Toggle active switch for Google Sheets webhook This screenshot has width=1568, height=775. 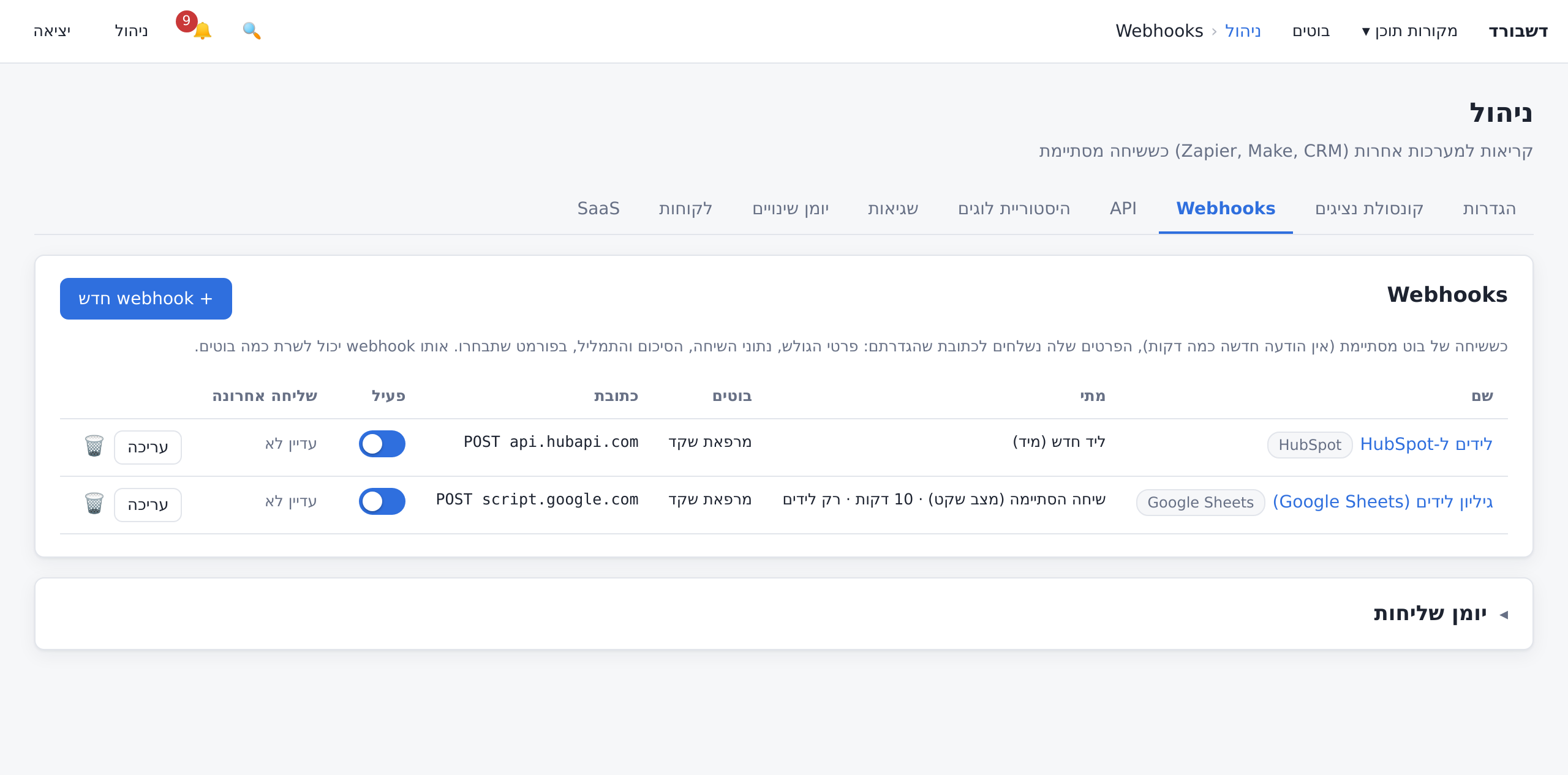pos(382,501)
